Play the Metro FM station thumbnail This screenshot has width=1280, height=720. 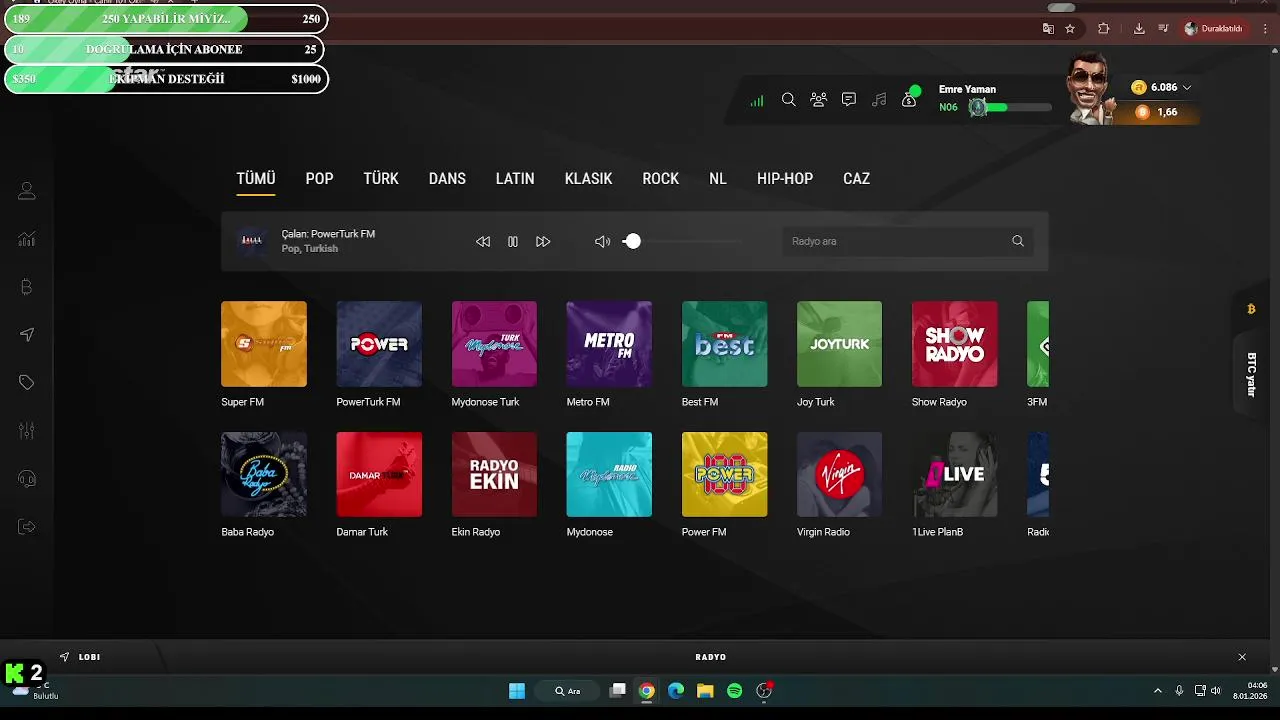coord(609,344)
